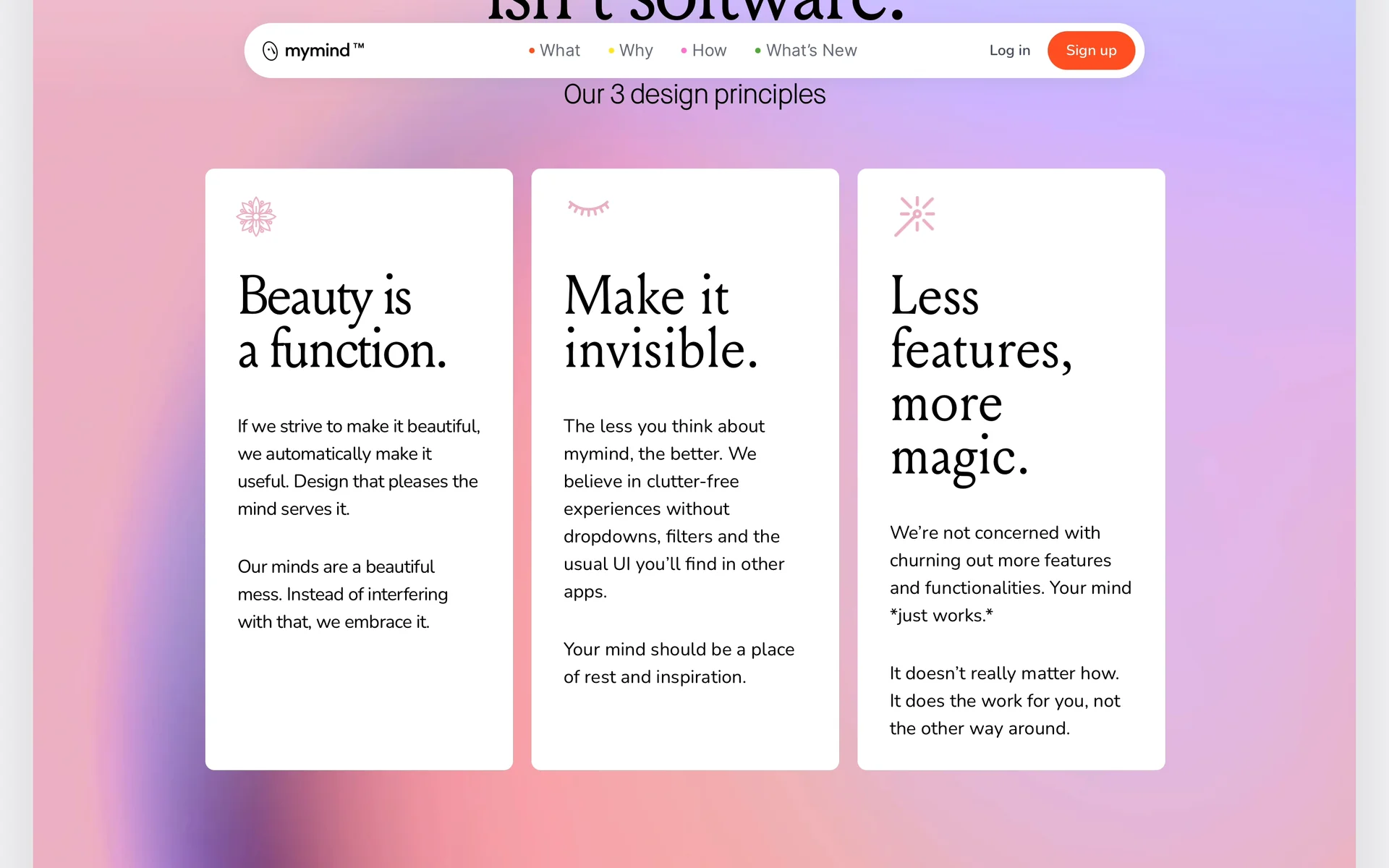Click the mymind brand name text
The height and width of the screenshot is (868, 1389).
318,51
